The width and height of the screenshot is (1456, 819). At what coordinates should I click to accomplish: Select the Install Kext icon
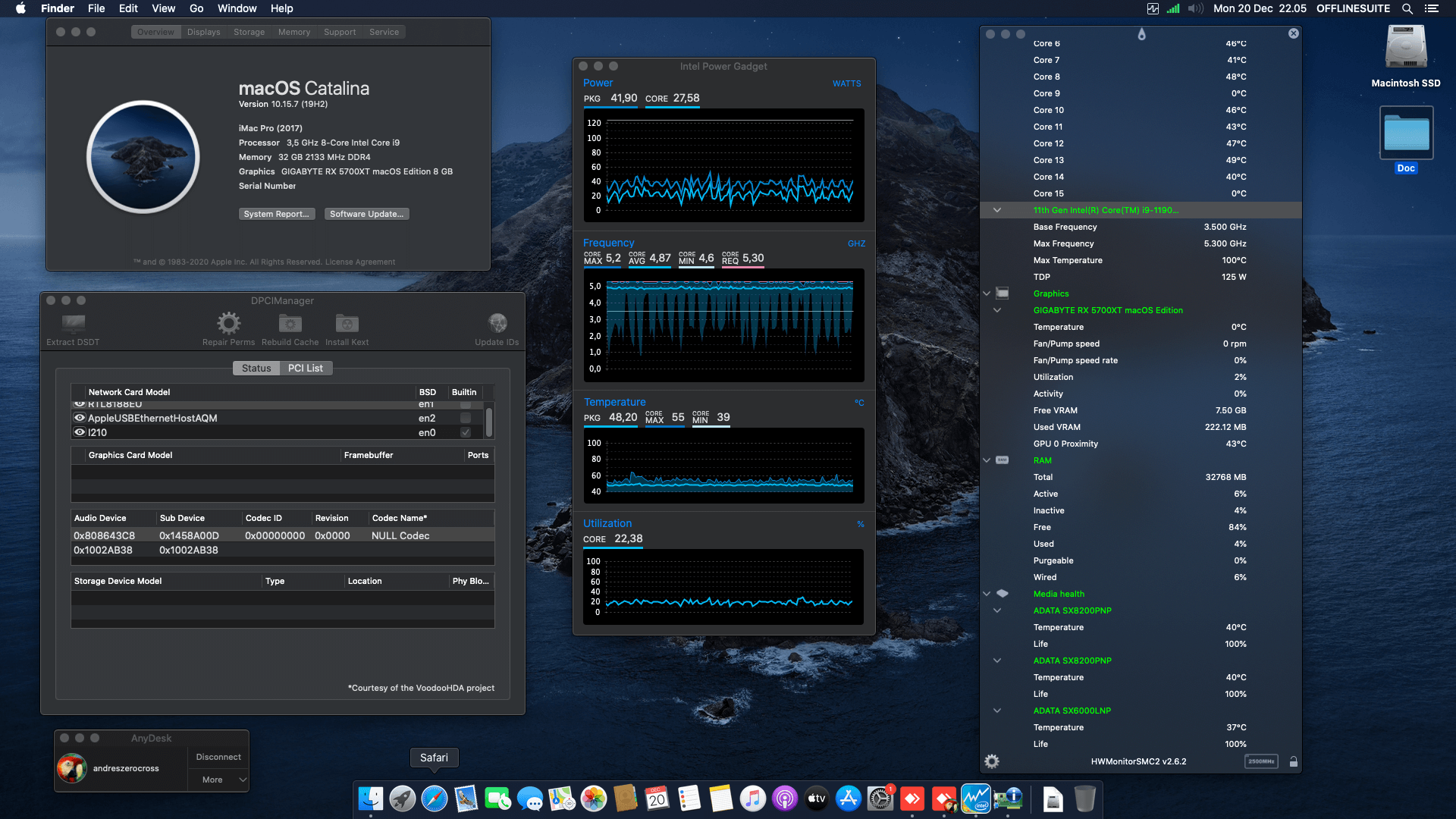pos(347,322)
